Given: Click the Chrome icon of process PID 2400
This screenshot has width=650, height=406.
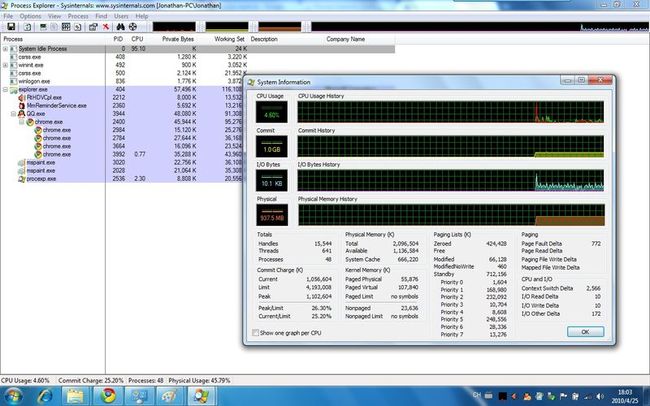Looking at the screenshot, I should point(30,122).
